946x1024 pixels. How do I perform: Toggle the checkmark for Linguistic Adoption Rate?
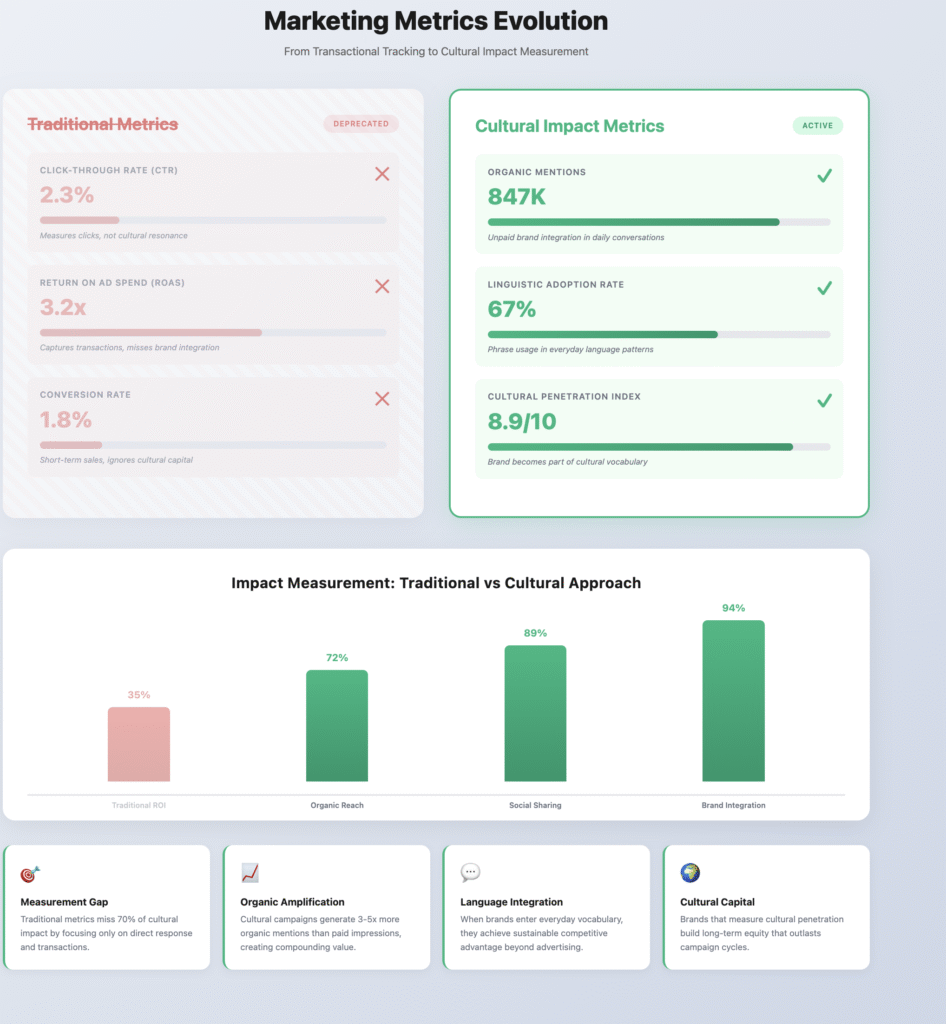coord(824,288)
